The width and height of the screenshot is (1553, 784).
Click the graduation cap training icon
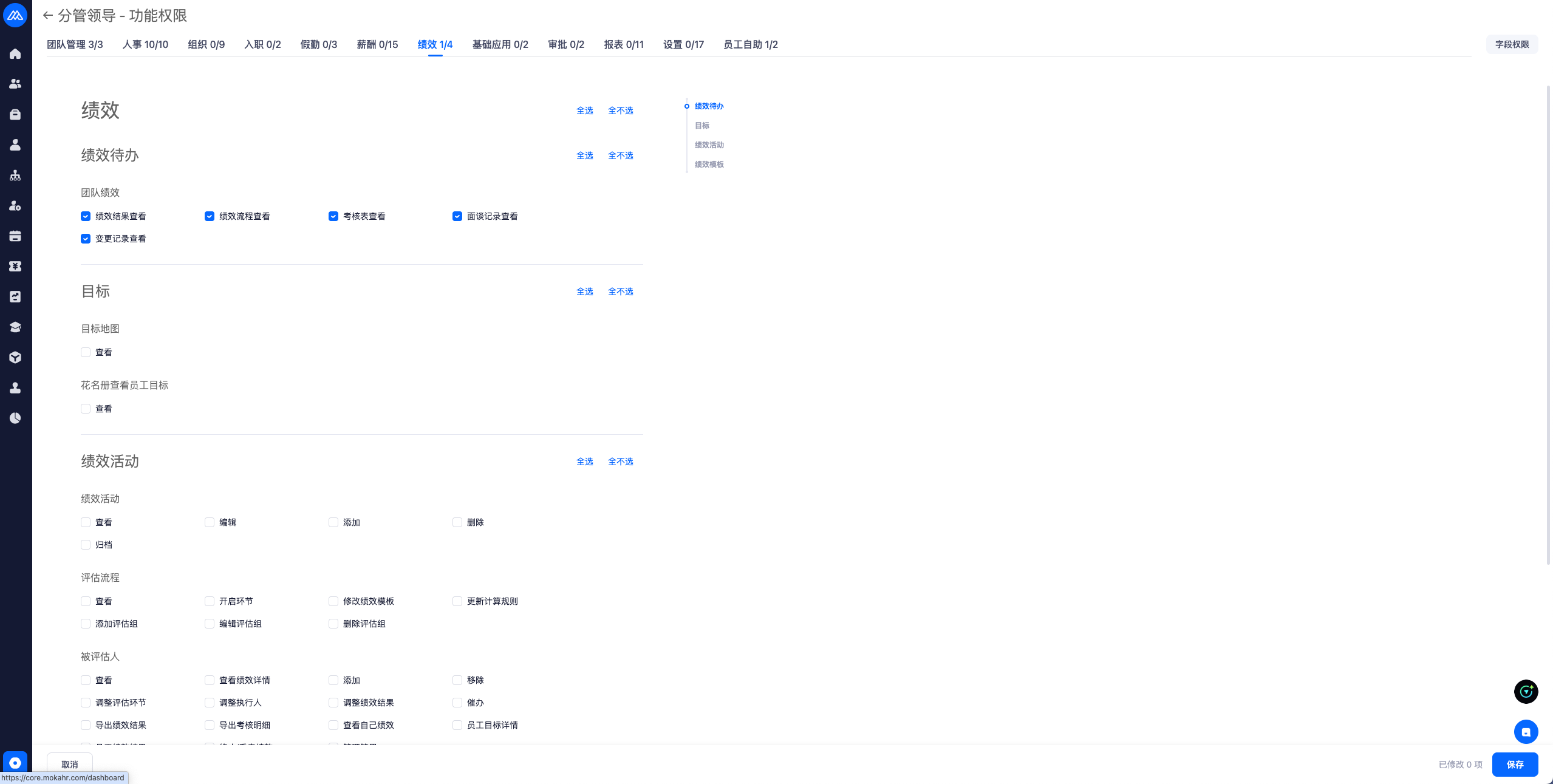[15, 327]
